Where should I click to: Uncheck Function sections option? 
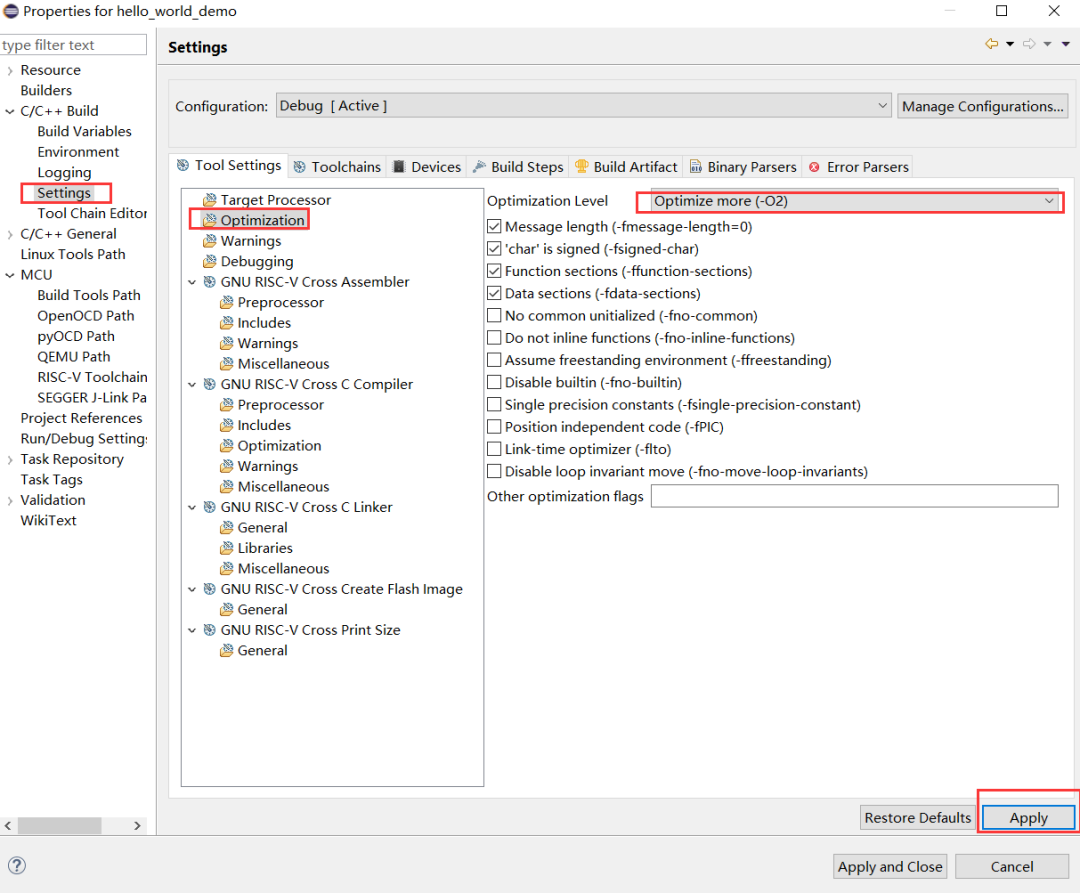click(494, 271)
